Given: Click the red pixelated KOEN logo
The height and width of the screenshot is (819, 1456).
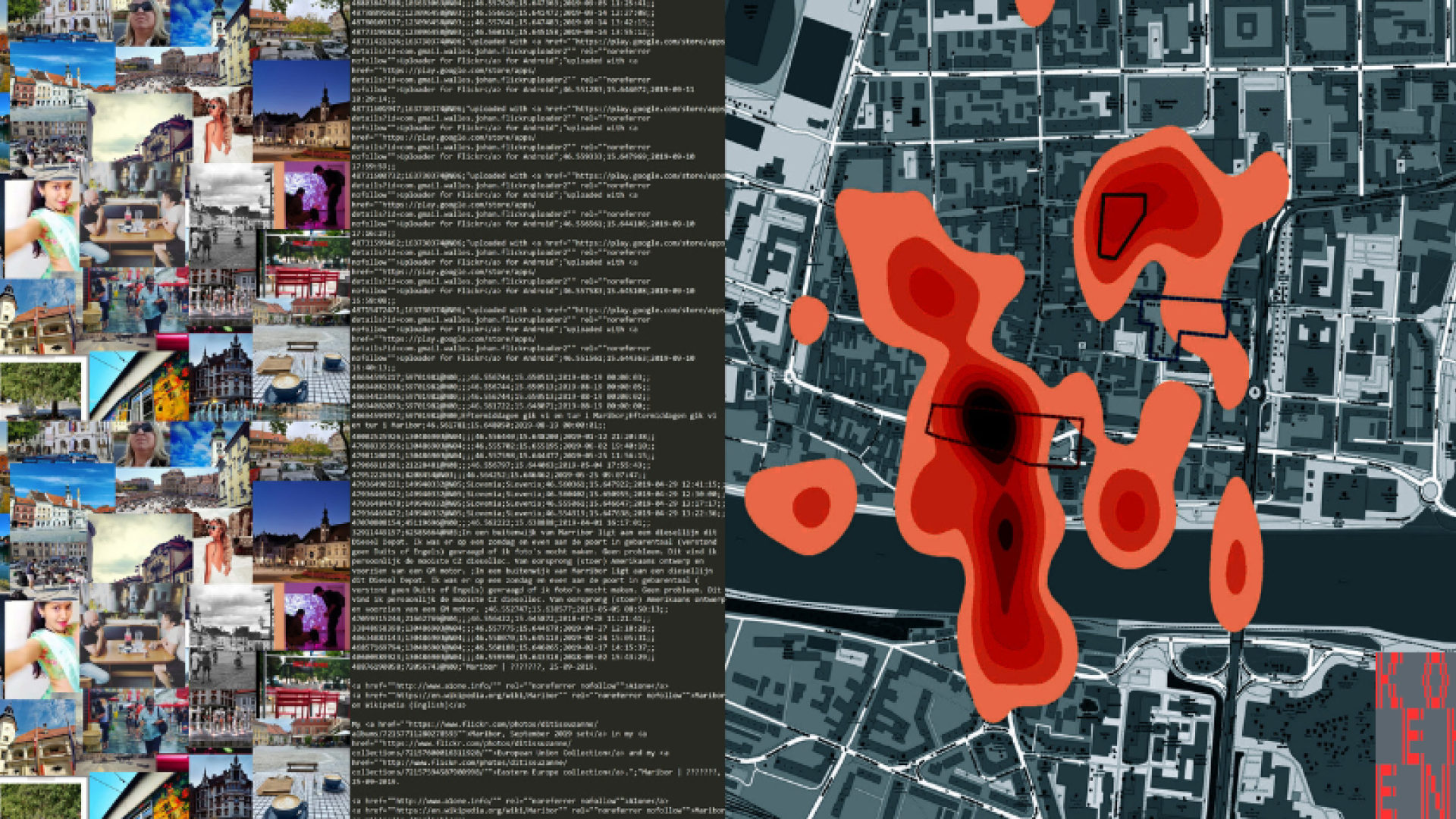Looking at the screenshot, I should pyautogui.click(x=1414, y=734).
